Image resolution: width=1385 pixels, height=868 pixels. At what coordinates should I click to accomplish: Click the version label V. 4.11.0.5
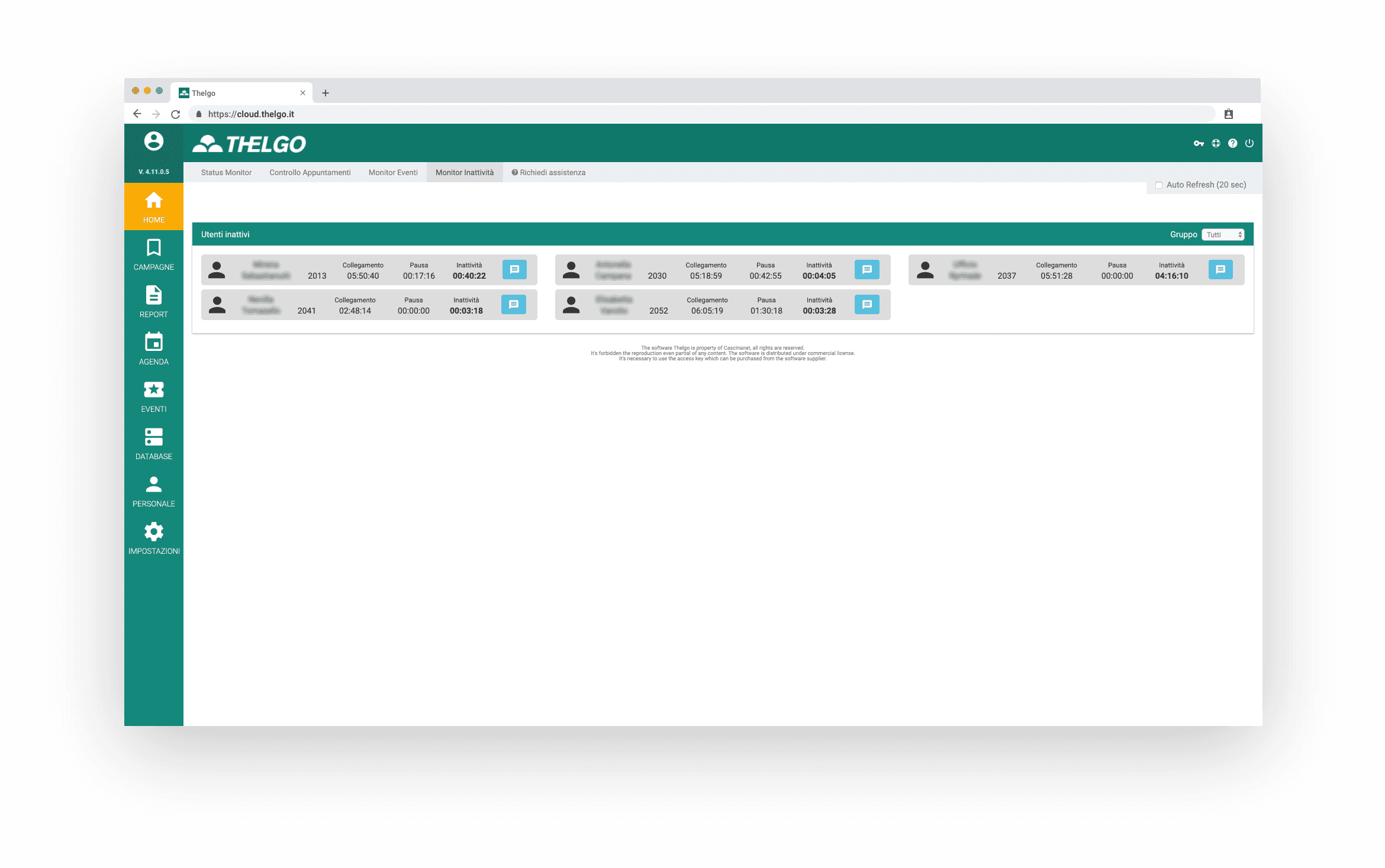click(154, 172)
